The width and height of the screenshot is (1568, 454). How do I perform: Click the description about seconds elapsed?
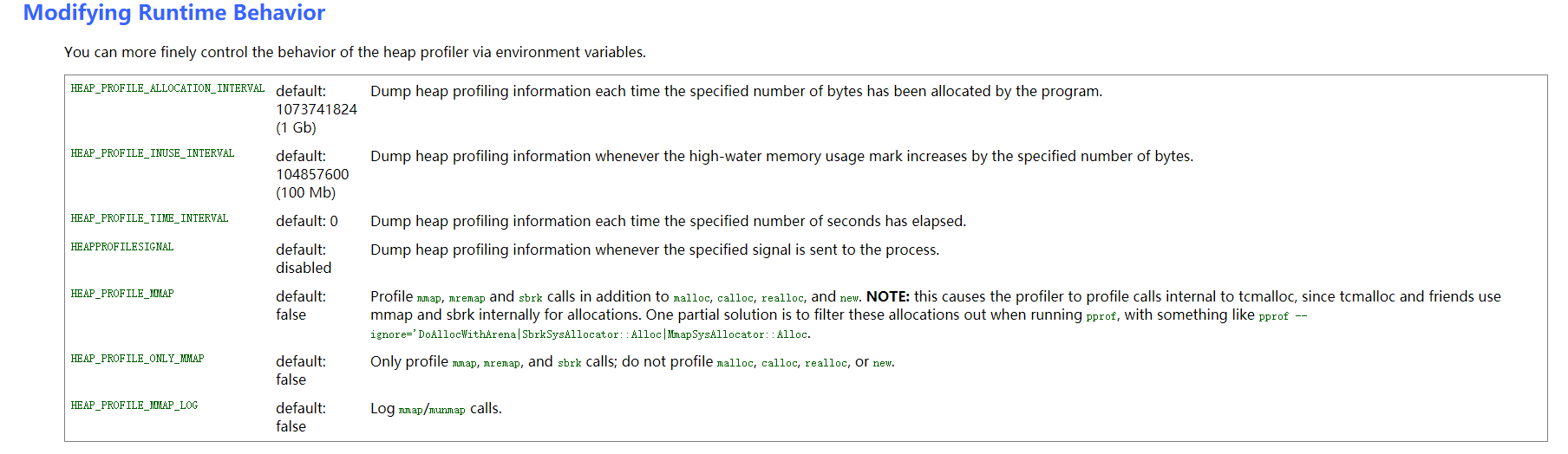click(668, 221)
